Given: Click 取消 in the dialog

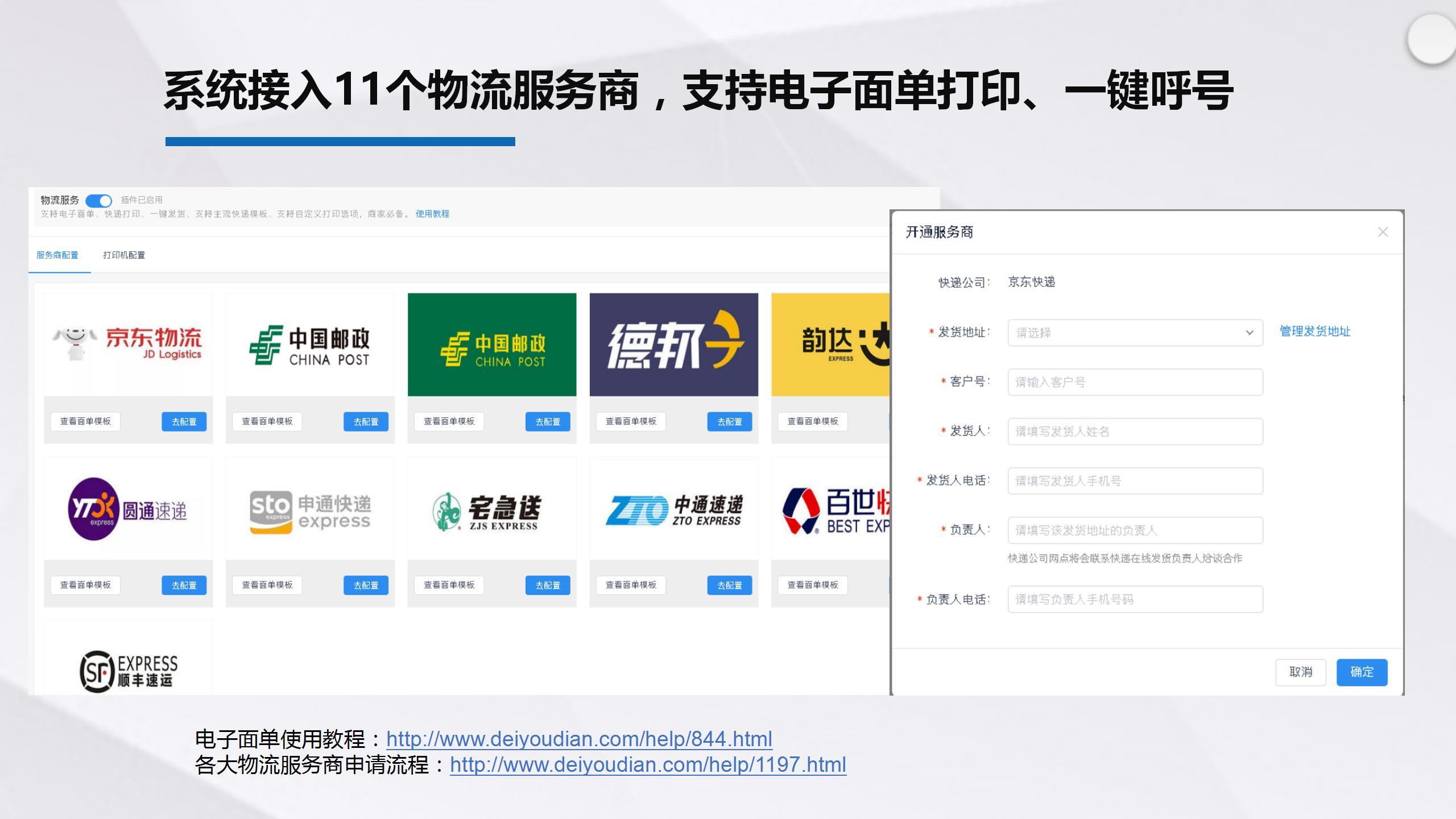Looking at the screenshot, I should (1301, 672).
